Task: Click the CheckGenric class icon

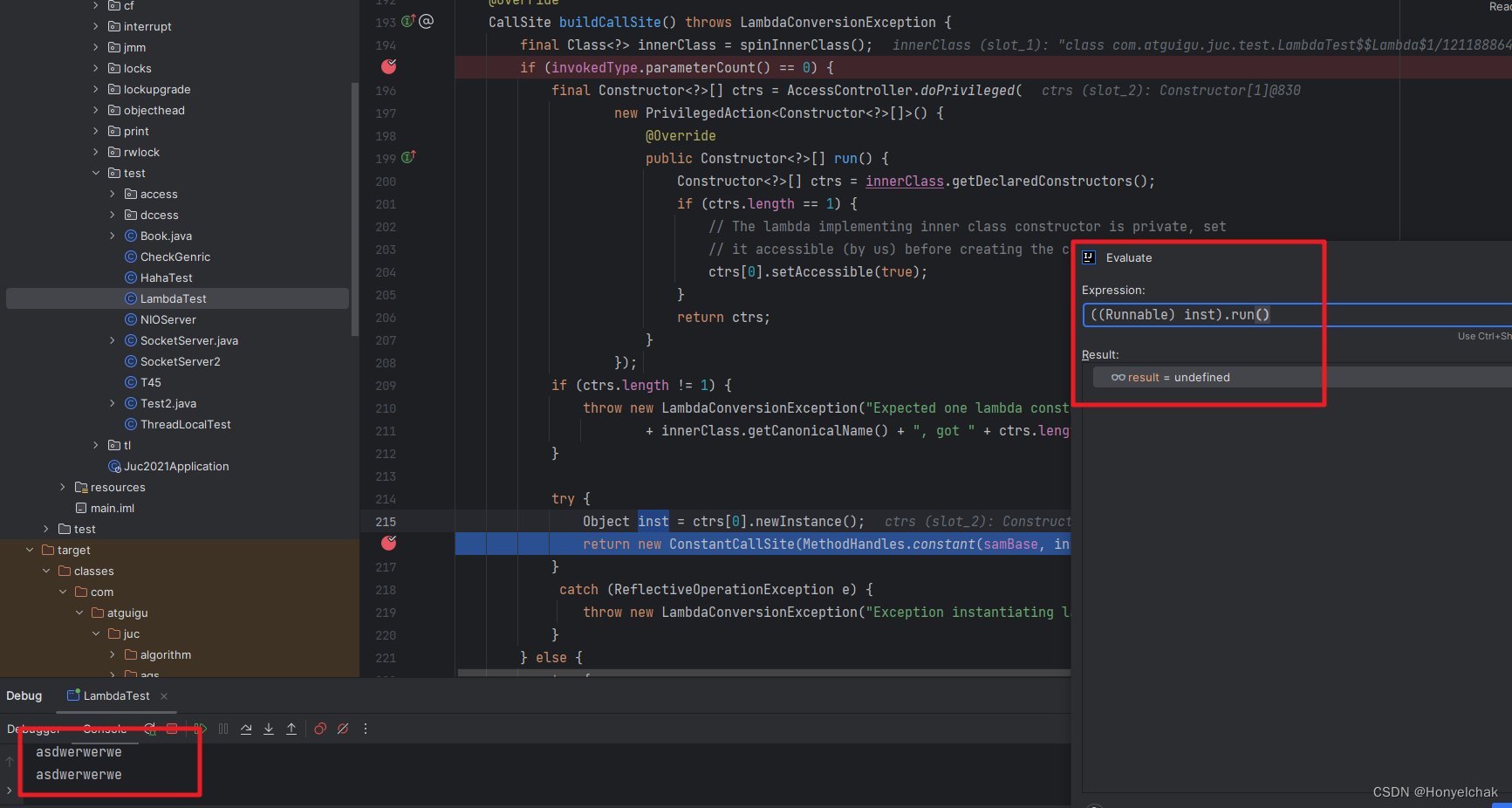Action: (x=131, y=257)
